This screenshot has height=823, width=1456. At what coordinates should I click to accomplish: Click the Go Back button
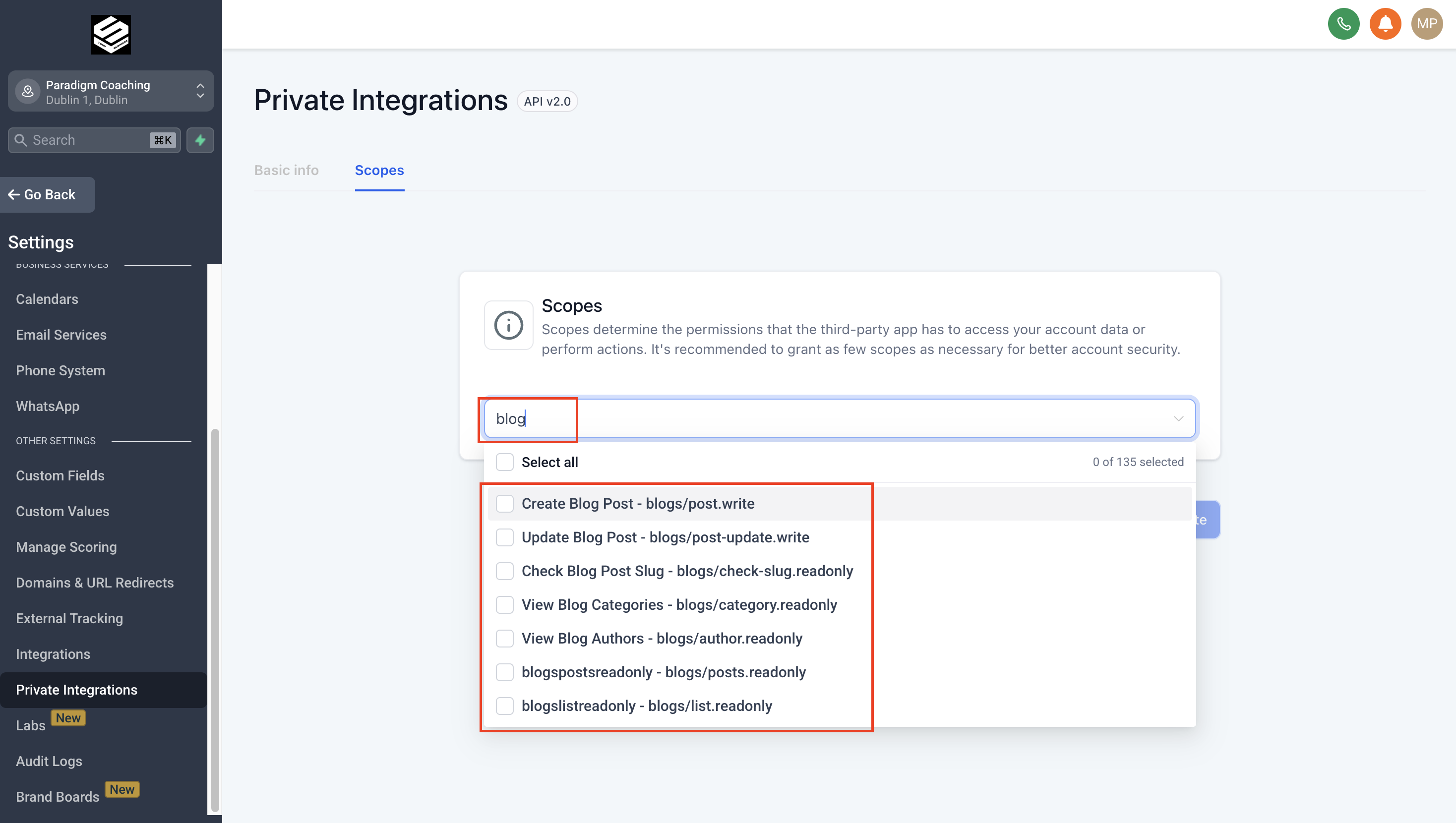48,194
